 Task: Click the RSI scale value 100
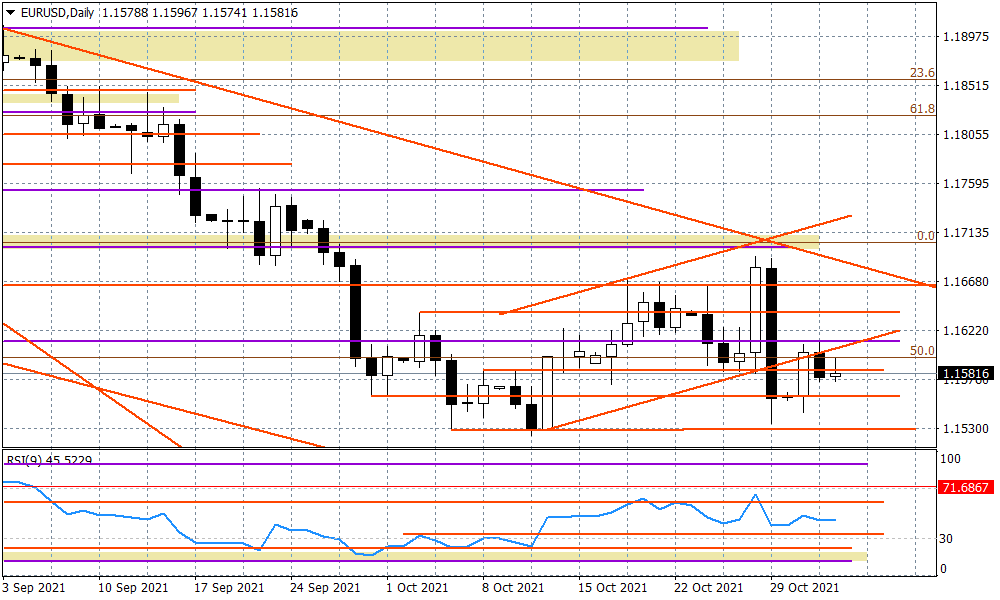[x=950, y=458]
